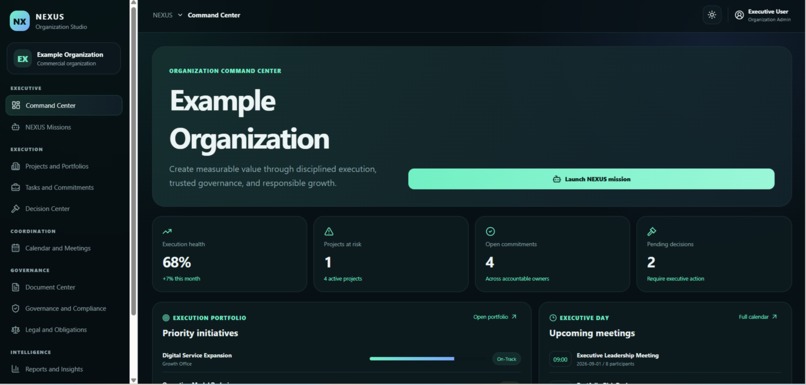Viewport: 806px width, 385px height.
Task: Open the Projects at risk card
Action: (391, 254)
